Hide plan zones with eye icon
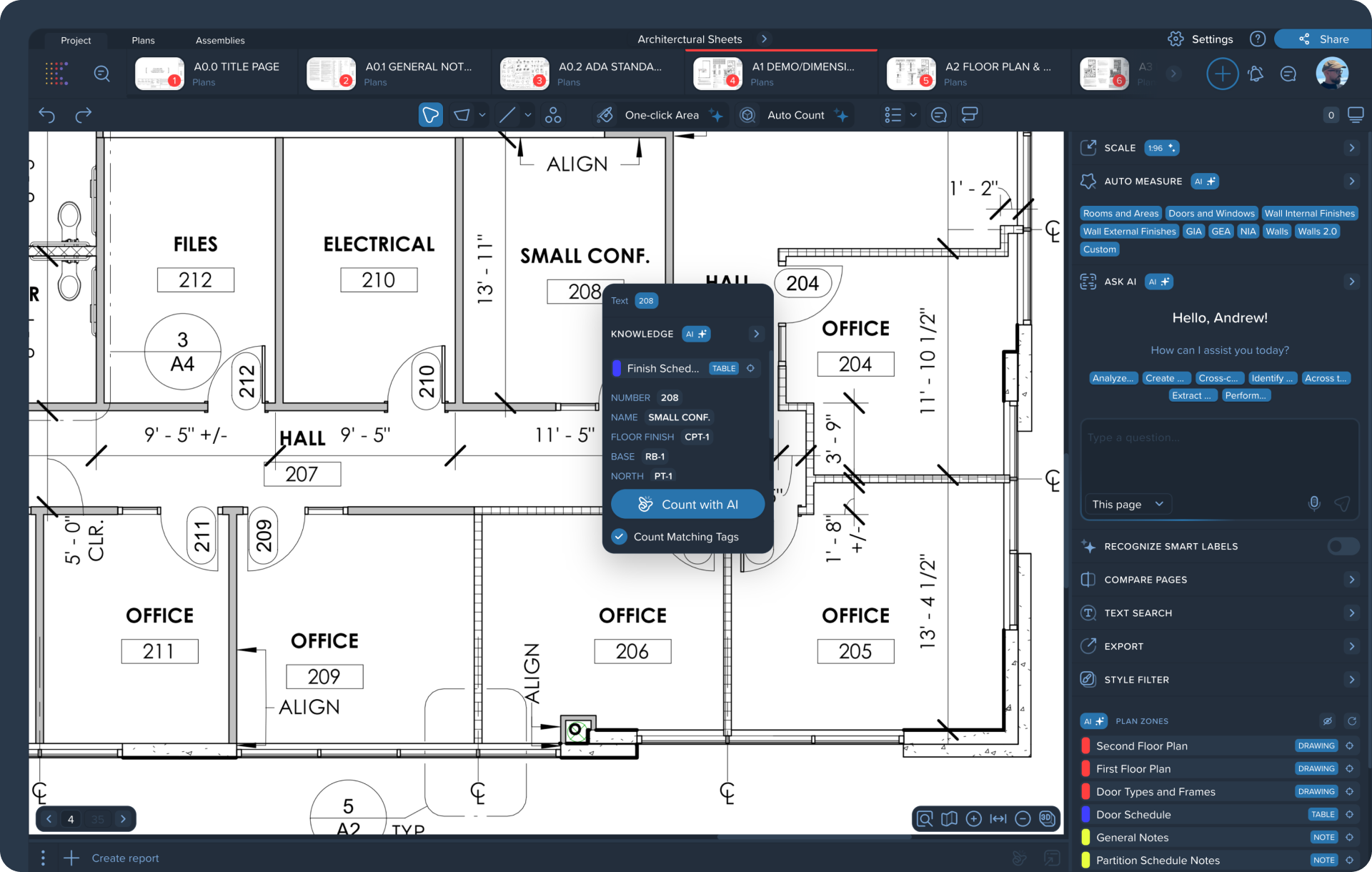This screenshot has height=872, width=1372. point(1327,721)
